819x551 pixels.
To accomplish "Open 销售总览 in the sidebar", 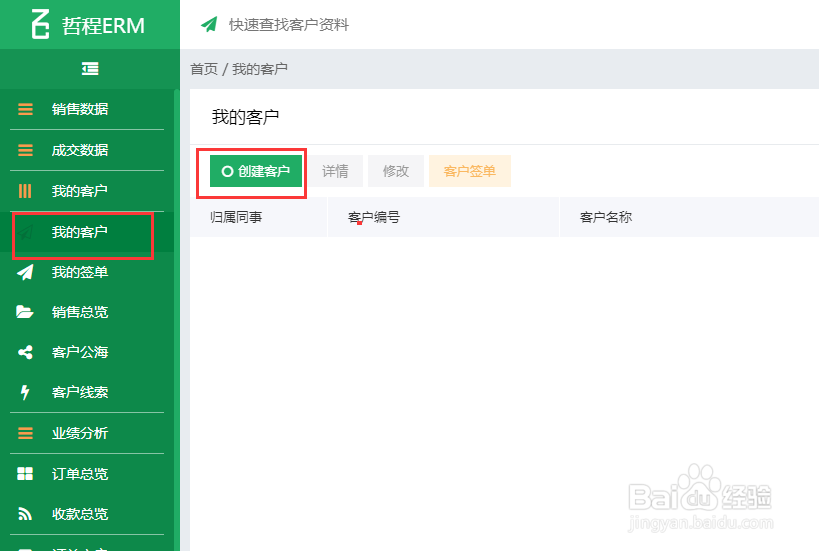I will tap(87, 312).
